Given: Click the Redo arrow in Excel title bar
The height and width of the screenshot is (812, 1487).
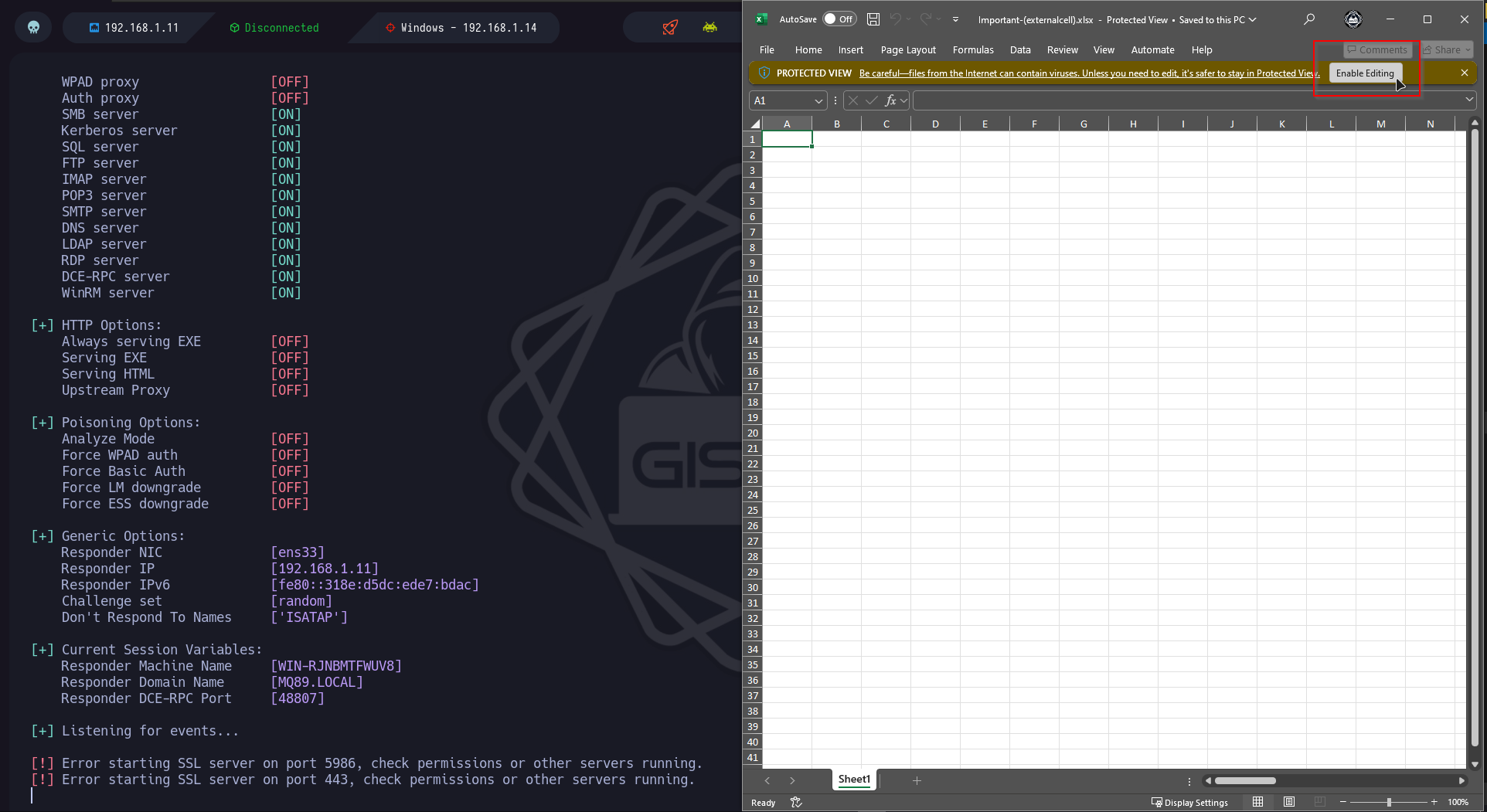Looking at the screenshot, I should pyautogui.click(x=925, y=19).
